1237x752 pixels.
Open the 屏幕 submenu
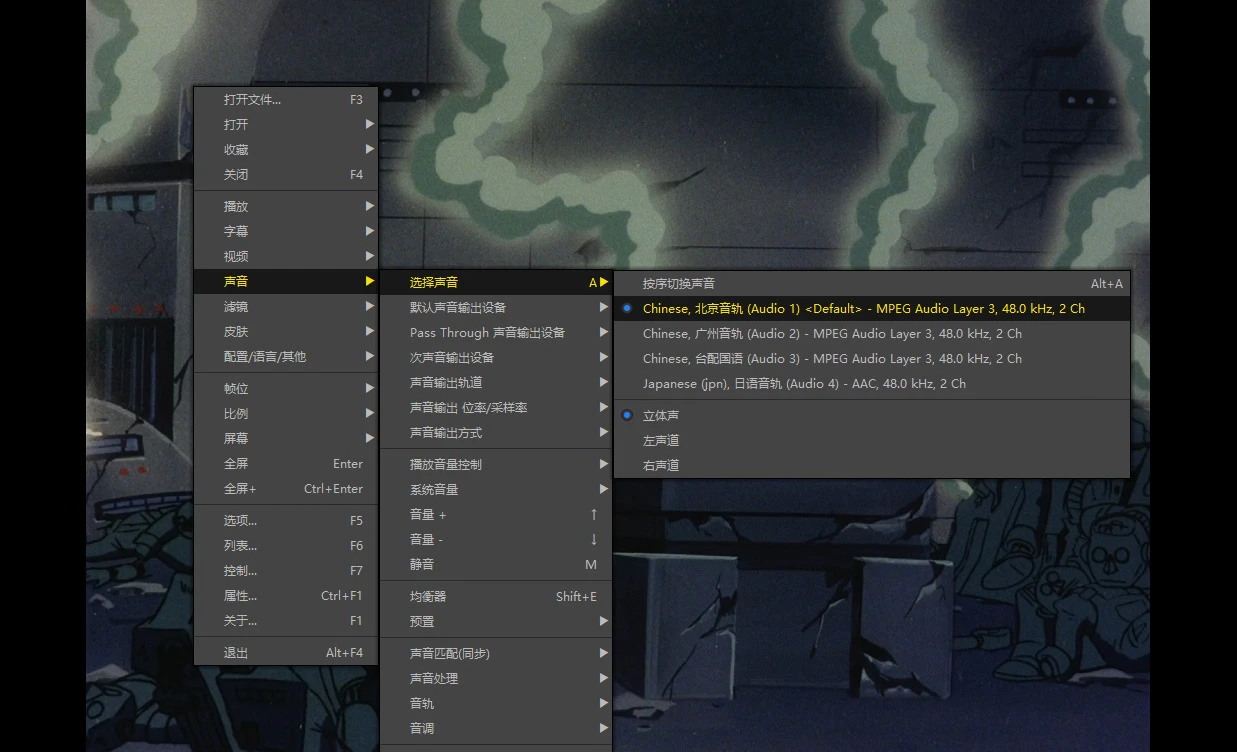(286, 438)
